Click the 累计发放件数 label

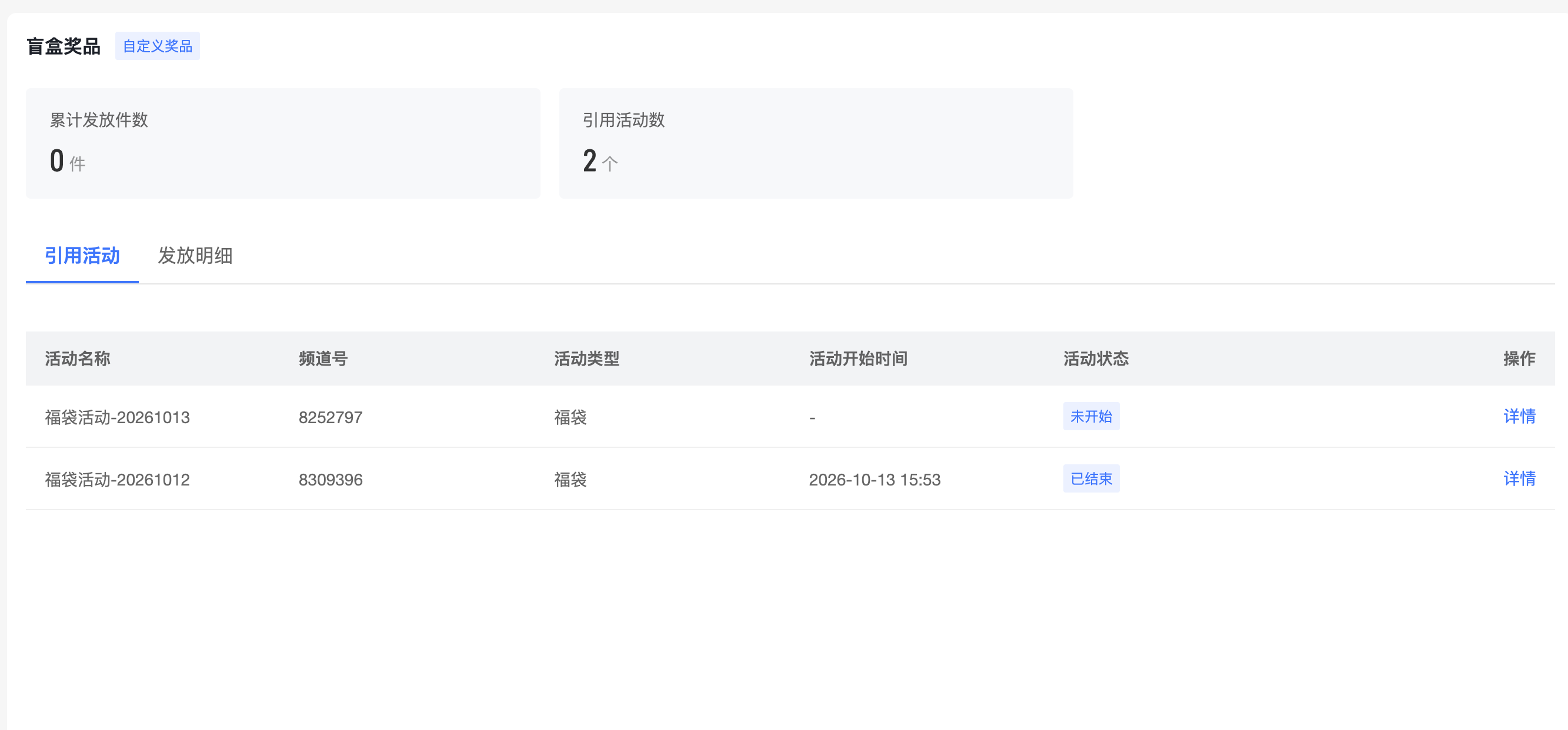(99, 120)
